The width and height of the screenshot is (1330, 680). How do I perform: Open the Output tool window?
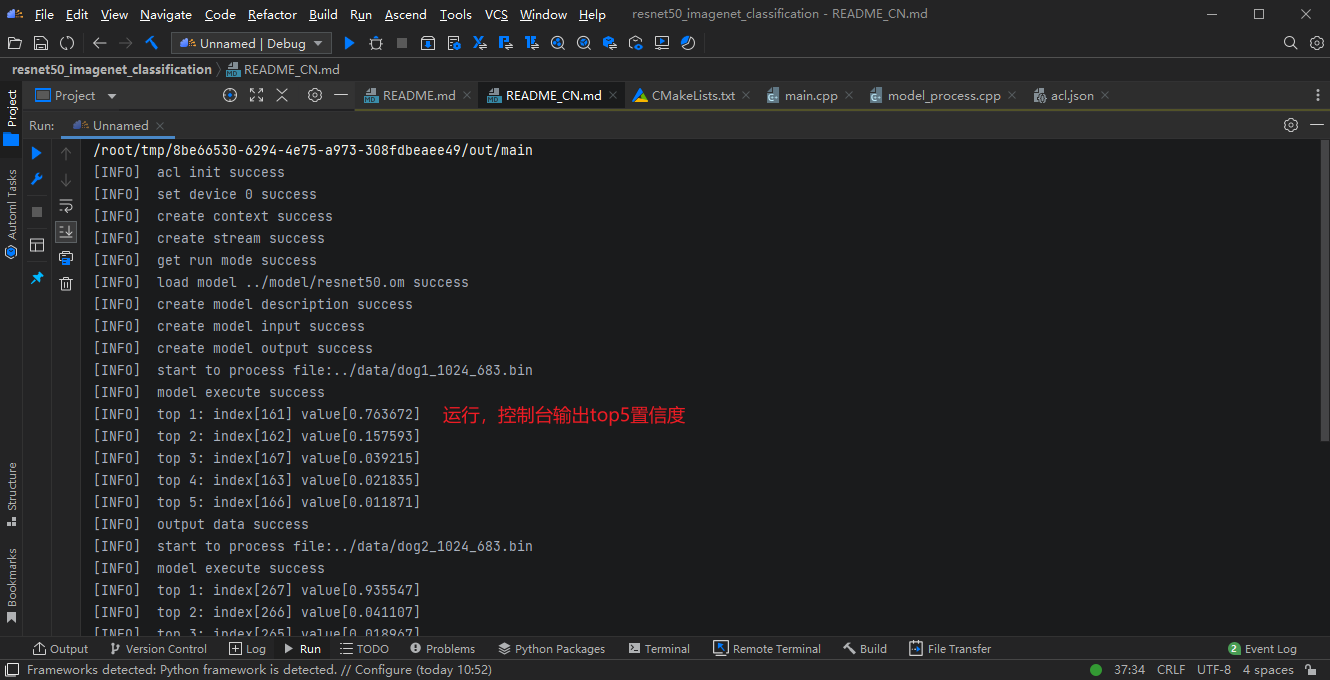click(60, 648)
